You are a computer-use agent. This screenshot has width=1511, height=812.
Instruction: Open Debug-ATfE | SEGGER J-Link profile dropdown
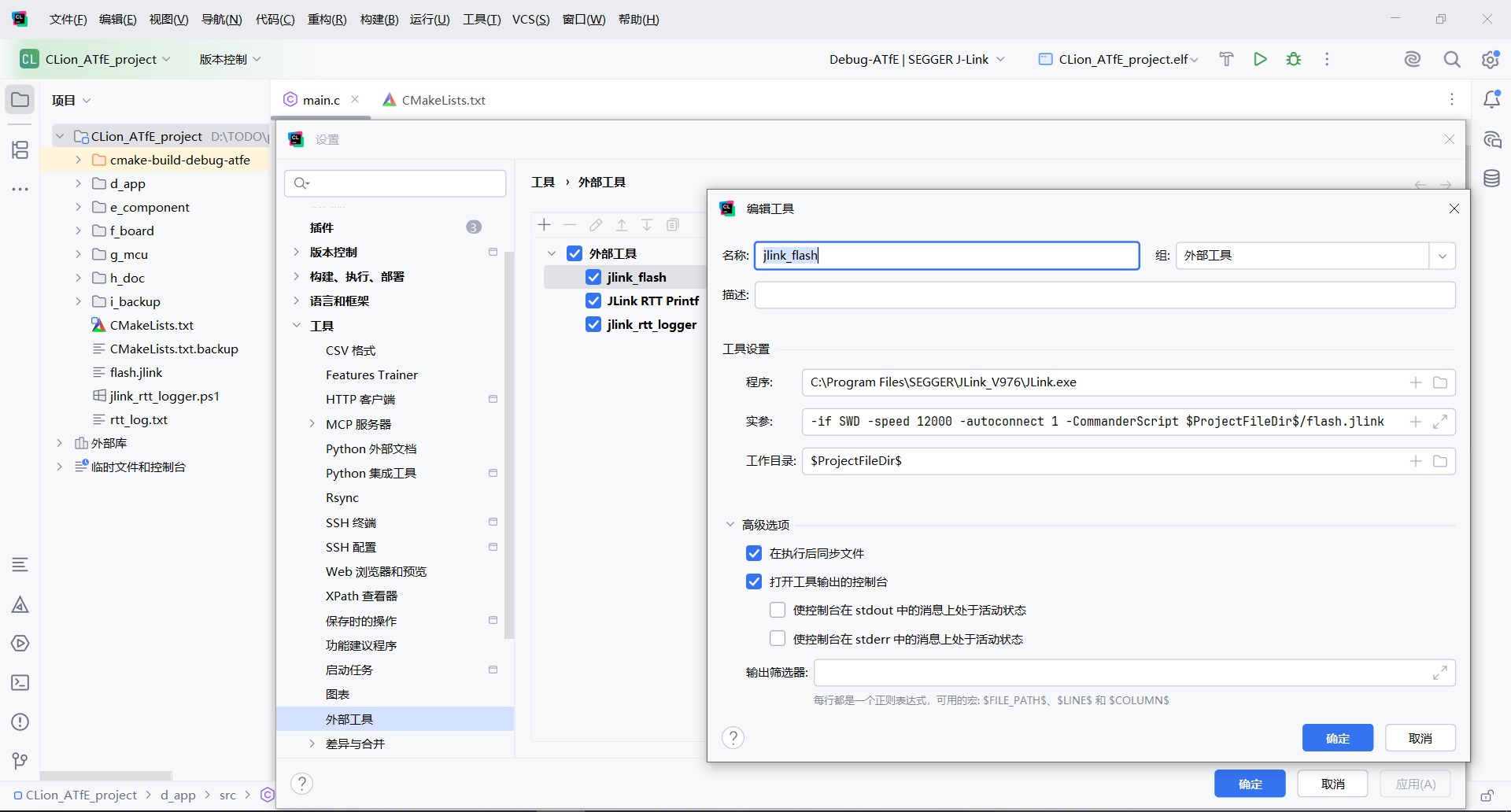coord(917,59)
